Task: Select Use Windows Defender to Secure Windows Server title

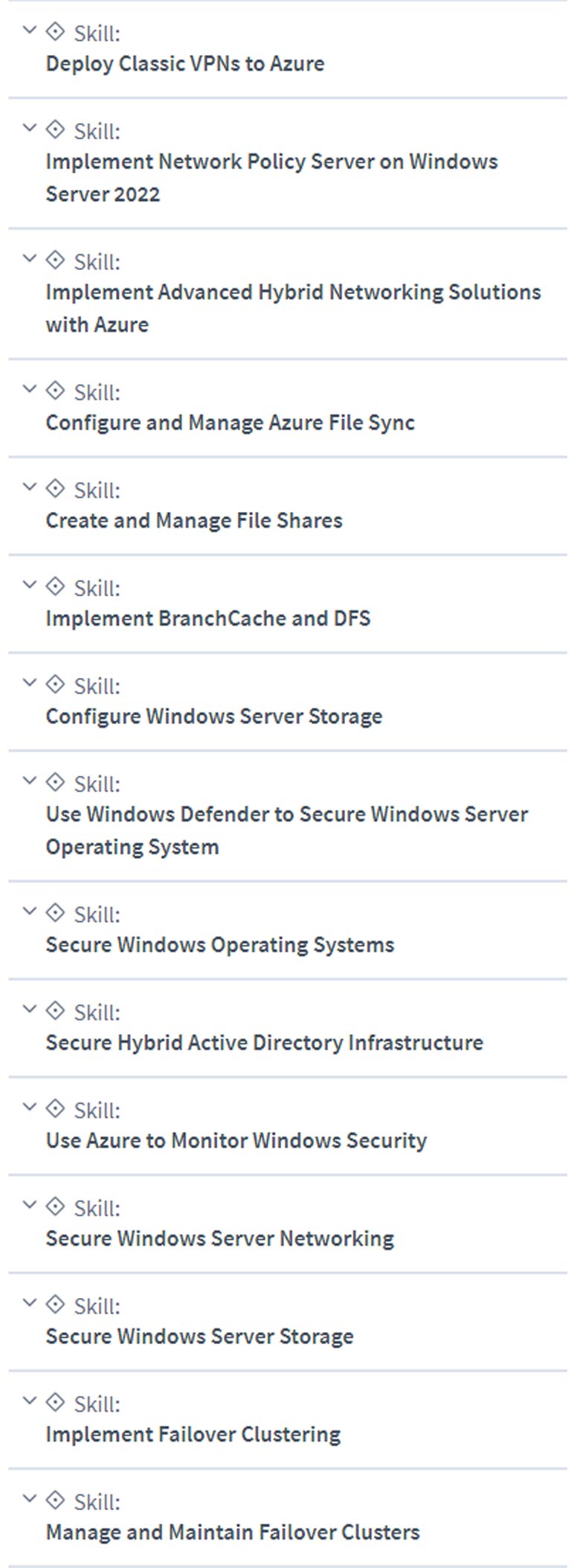Action: point(286,831)
